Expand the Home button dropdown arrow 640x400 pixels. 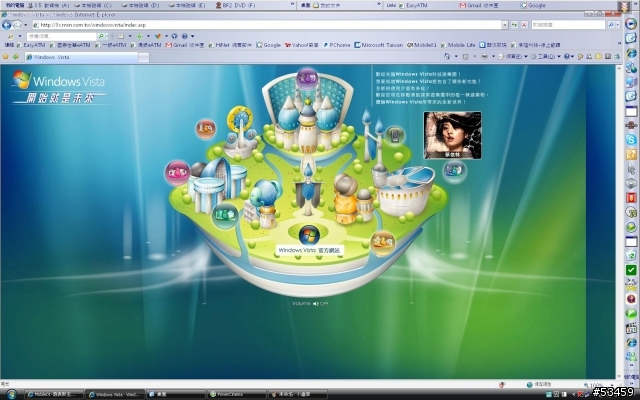coord(456,57)
